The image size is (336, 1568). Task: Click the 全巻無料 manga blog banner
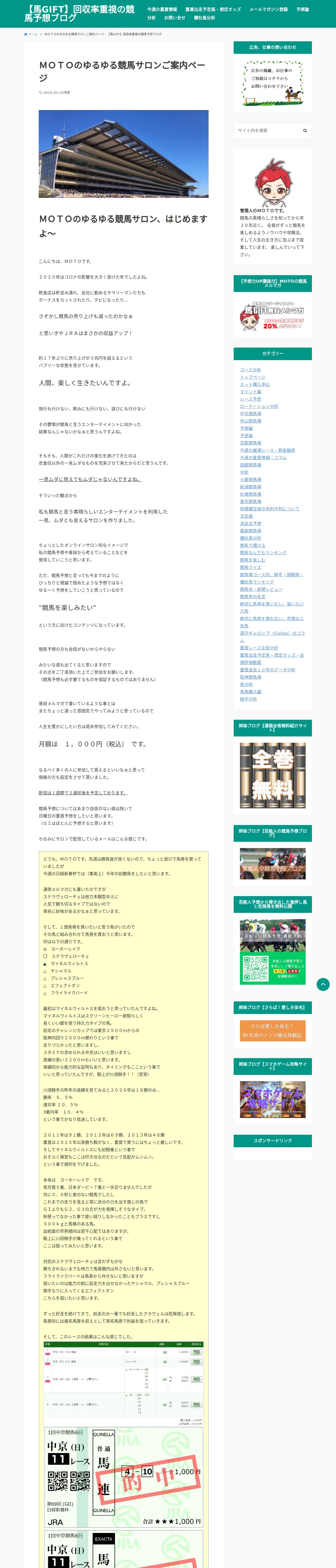[x=273, y=775]
